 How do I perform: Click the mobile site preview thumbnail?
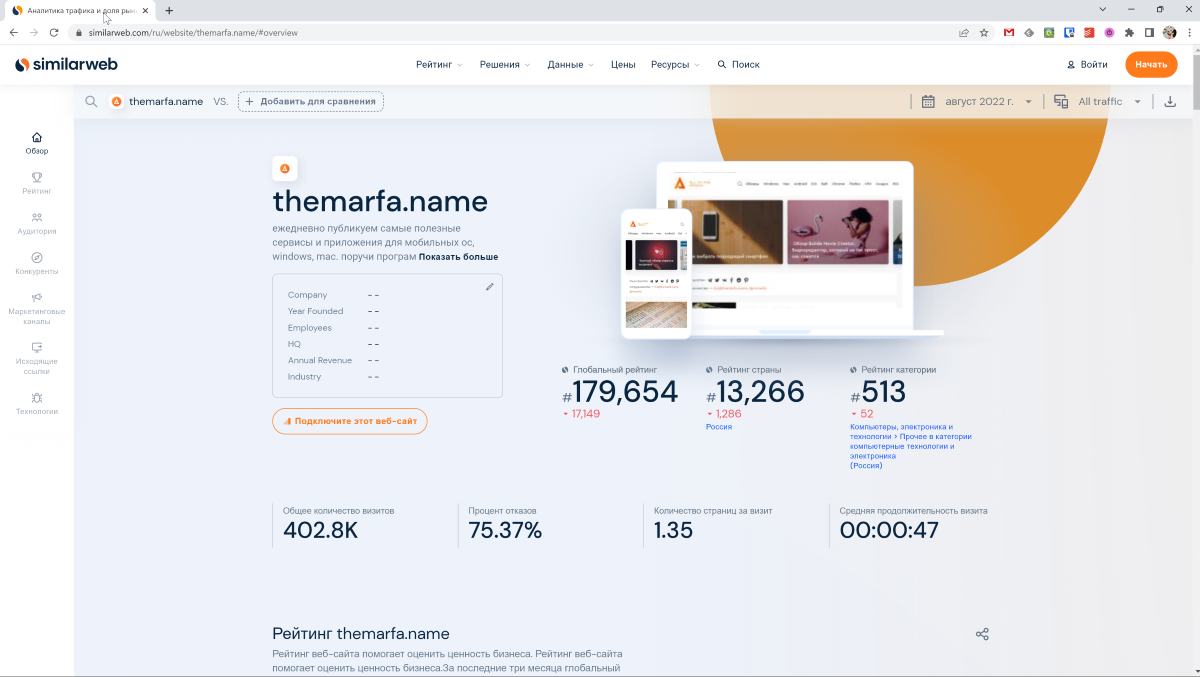click(656, 273)
